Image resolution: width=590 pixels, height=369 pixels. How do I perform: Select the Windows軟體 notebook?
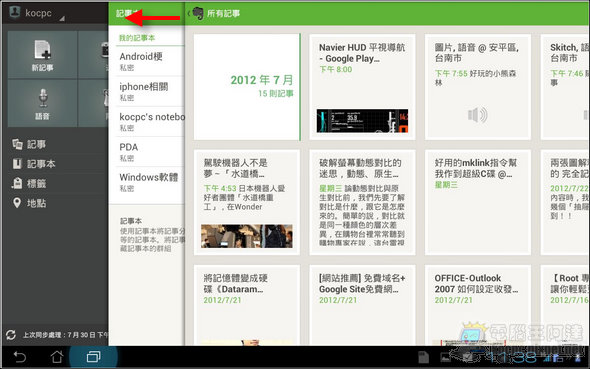(150, 182)
